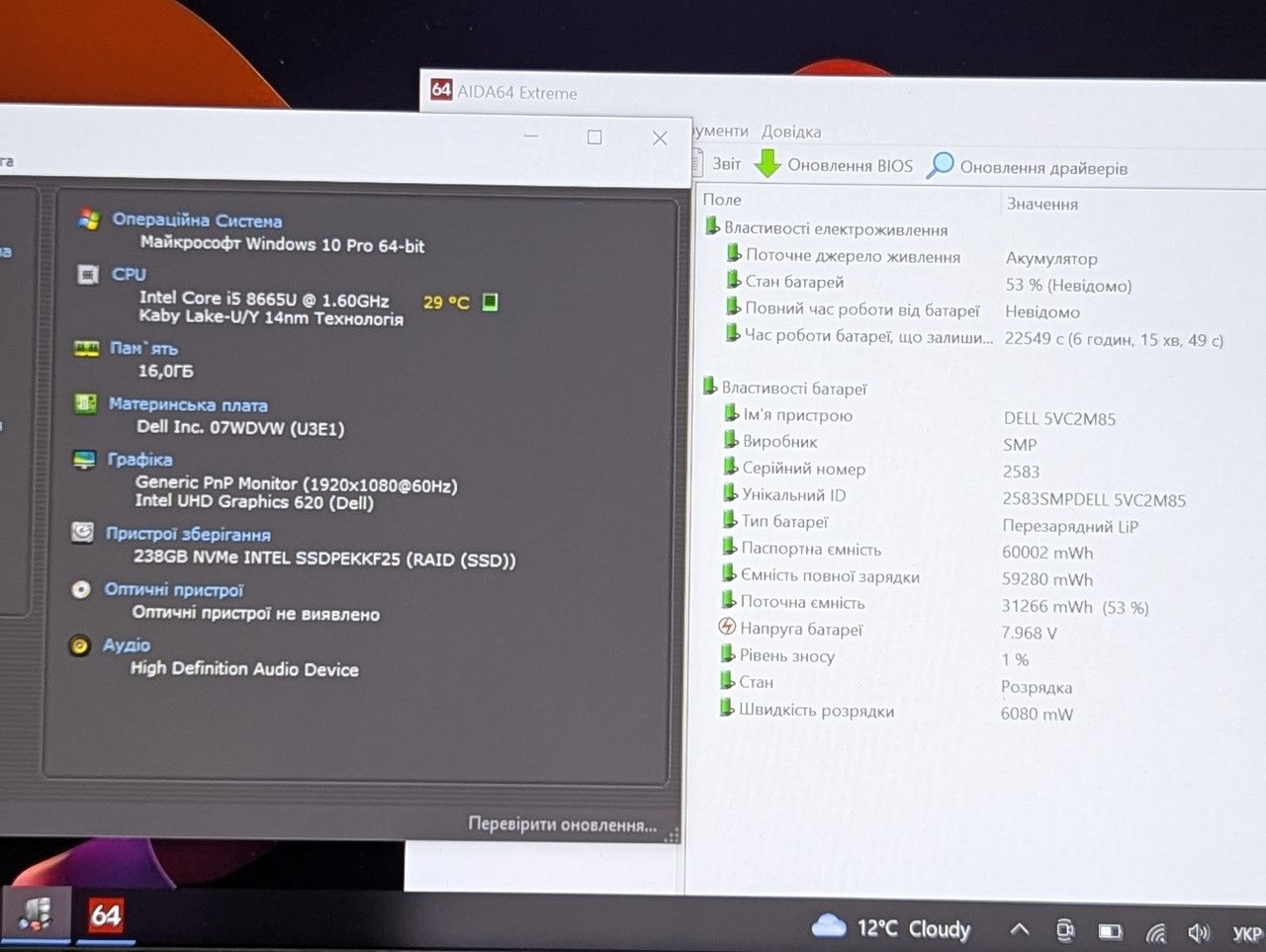
Task: Click the Оновлення драйверів toolbar label
Action: pos(1043,167)
